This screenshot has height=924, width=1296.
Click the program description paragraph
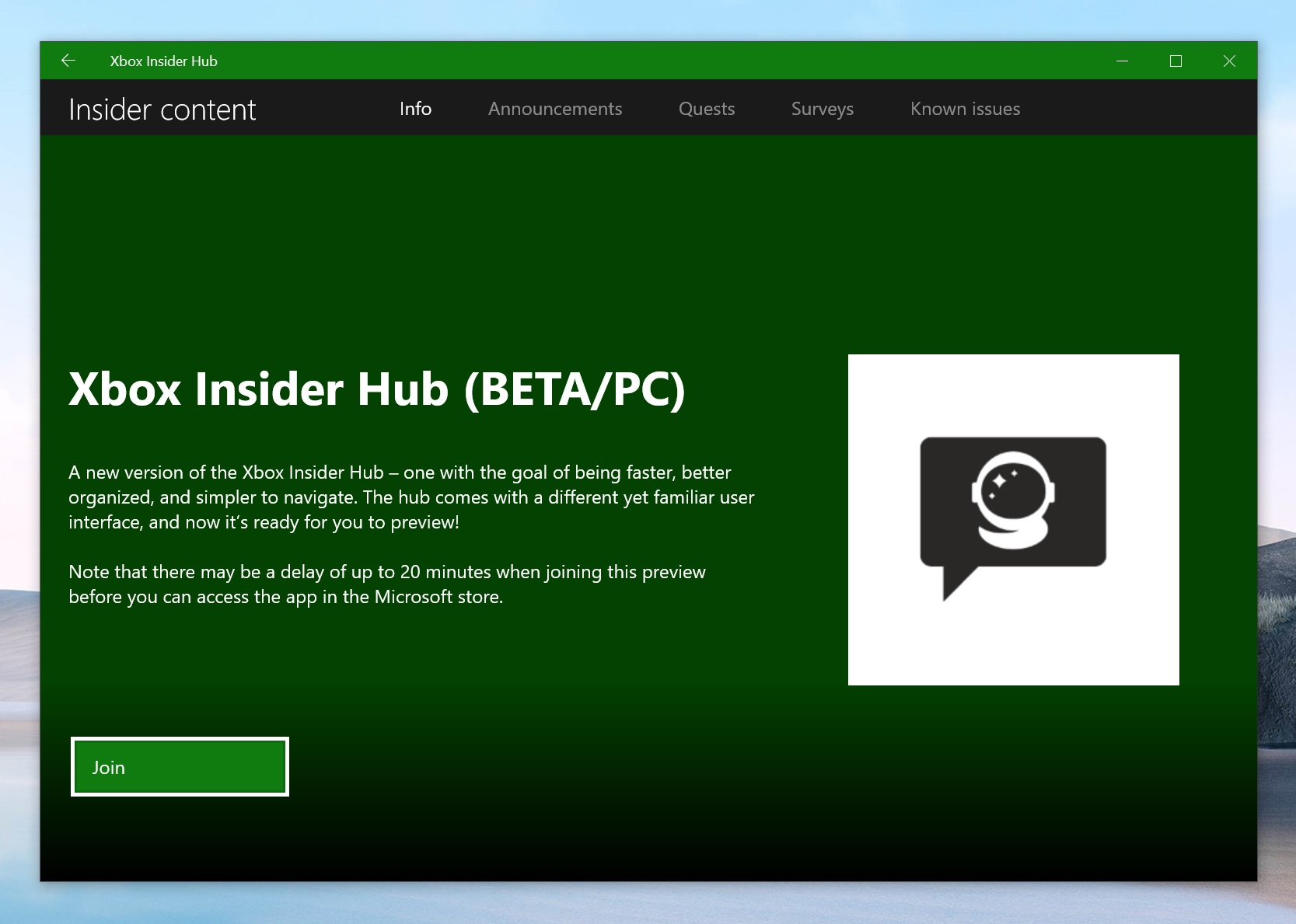coord(410,497)
